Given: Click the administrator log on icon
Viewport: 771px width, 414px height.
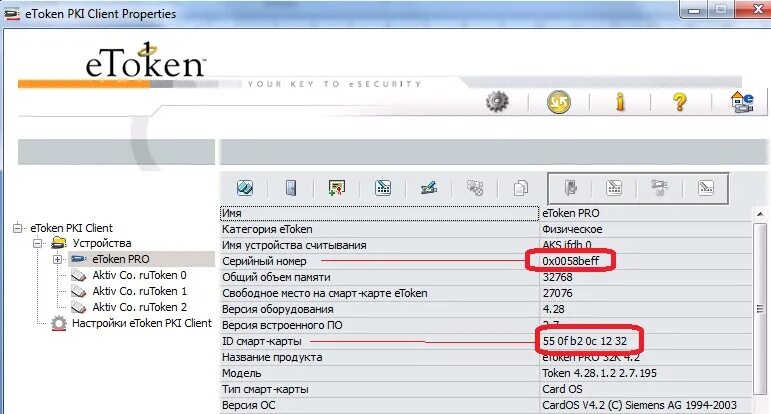Looking at the screenshot, I should coord(570,188).
